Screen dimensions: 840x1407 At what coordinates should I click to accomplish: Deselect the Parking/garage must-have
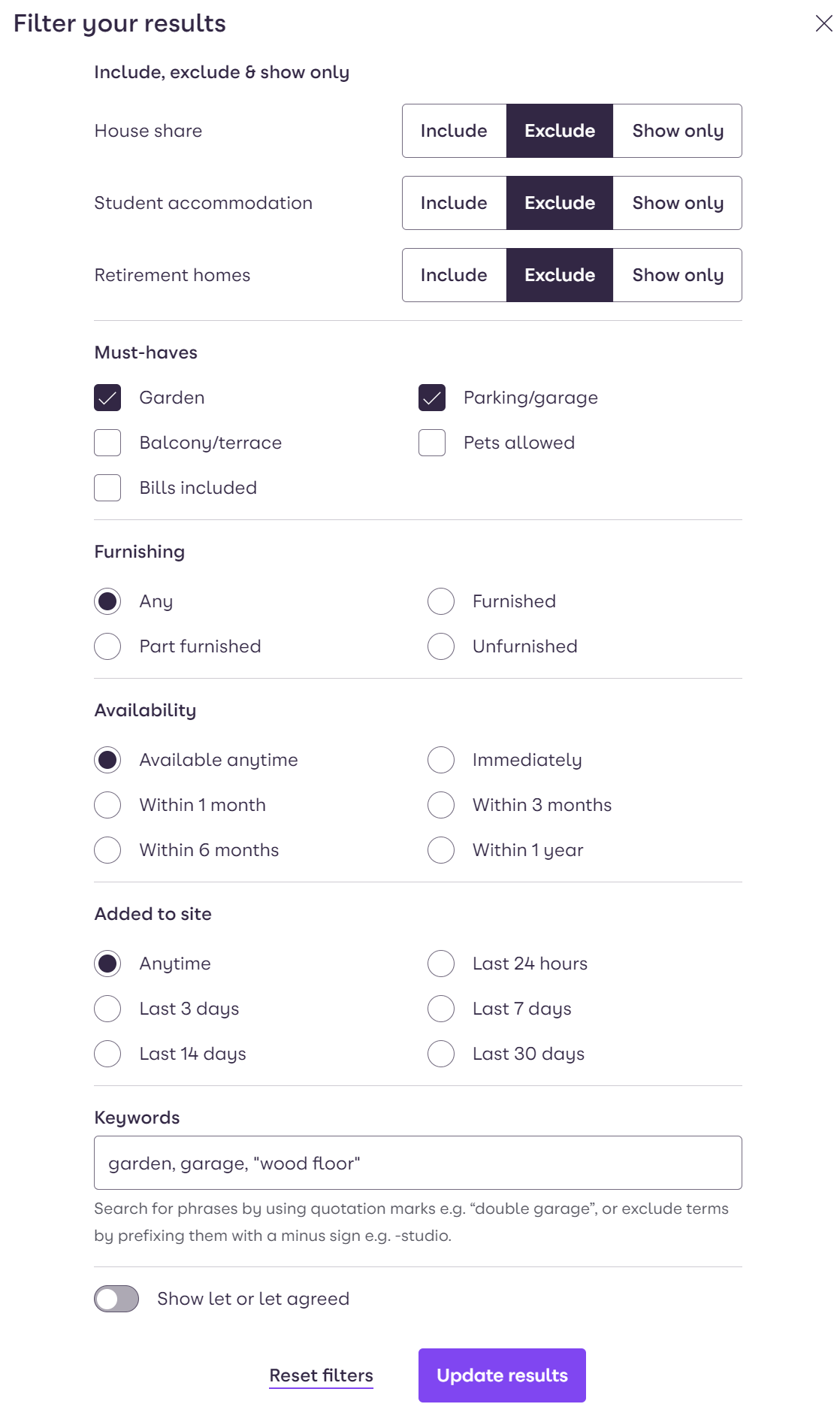(x=432, y=398)
